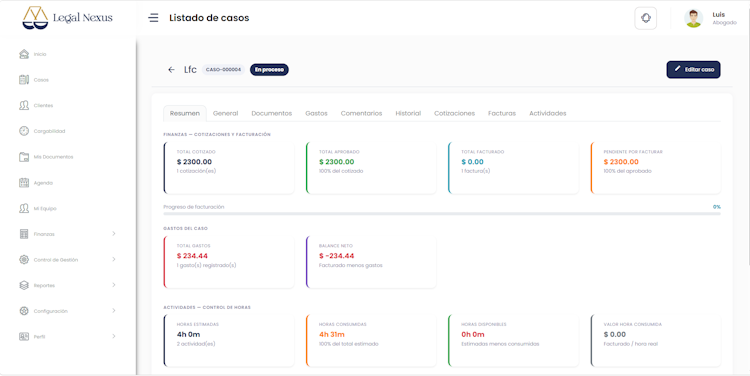This screenshot has height=376, width=750.
Task: Click the Legal Nexus logo
Action: pyautogui.click(x=67, y=18)
